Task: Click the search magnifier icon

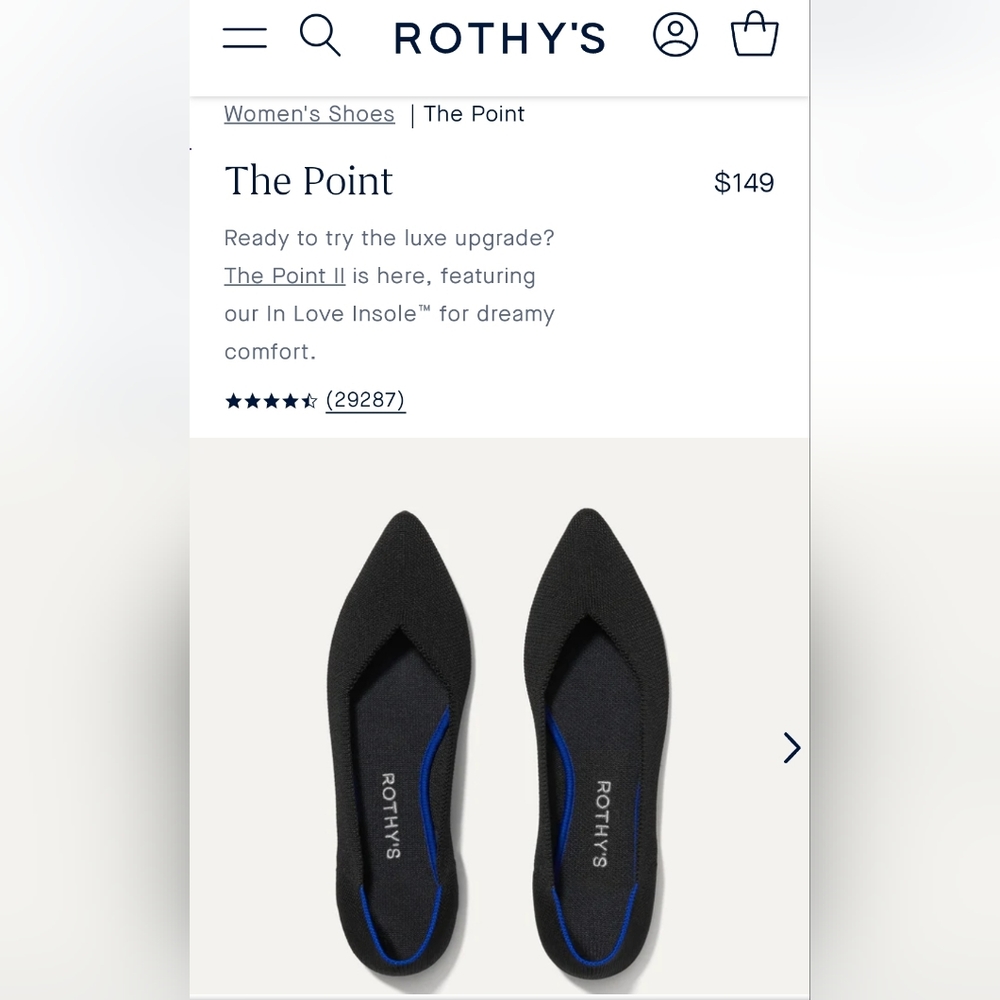Action: pyautogui.click(x=321, y=36)
